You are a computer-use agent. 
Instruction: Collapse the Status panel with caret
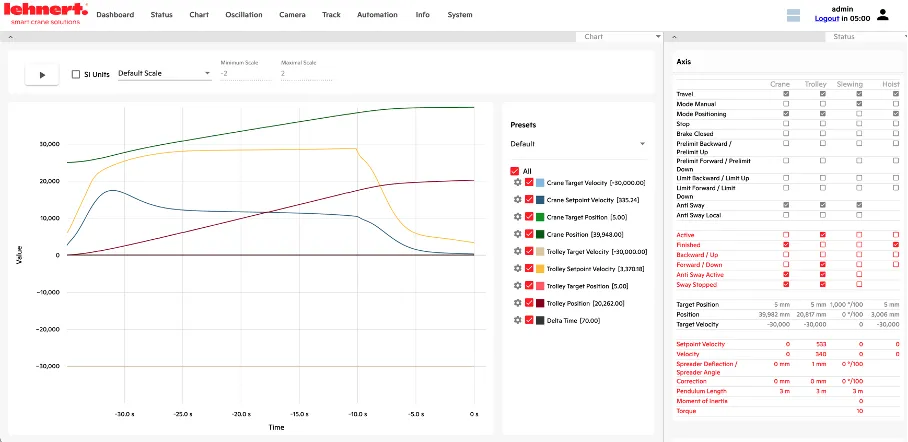coord(675,36)
